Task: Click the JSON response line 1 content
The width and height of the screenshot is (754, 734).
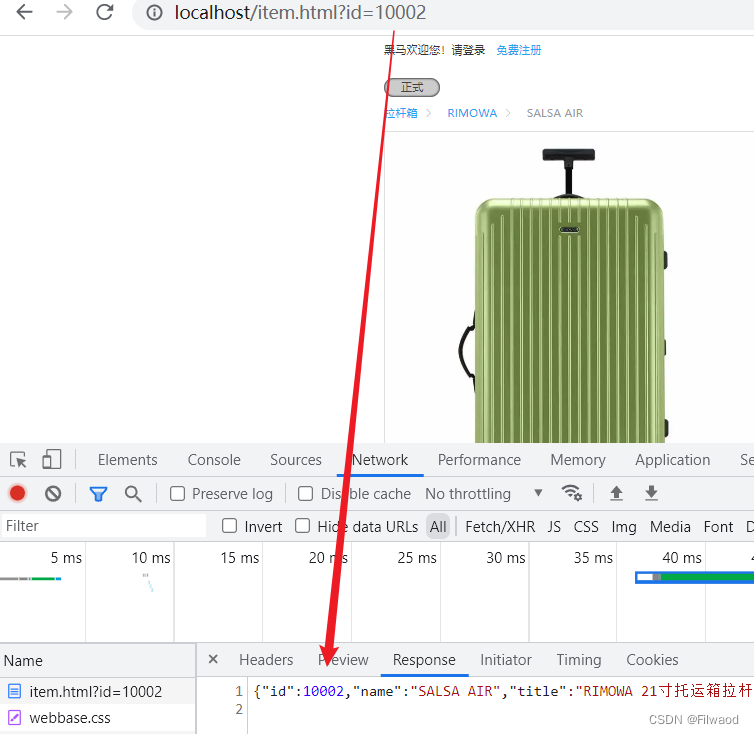Action: click(x=503, y=691)
